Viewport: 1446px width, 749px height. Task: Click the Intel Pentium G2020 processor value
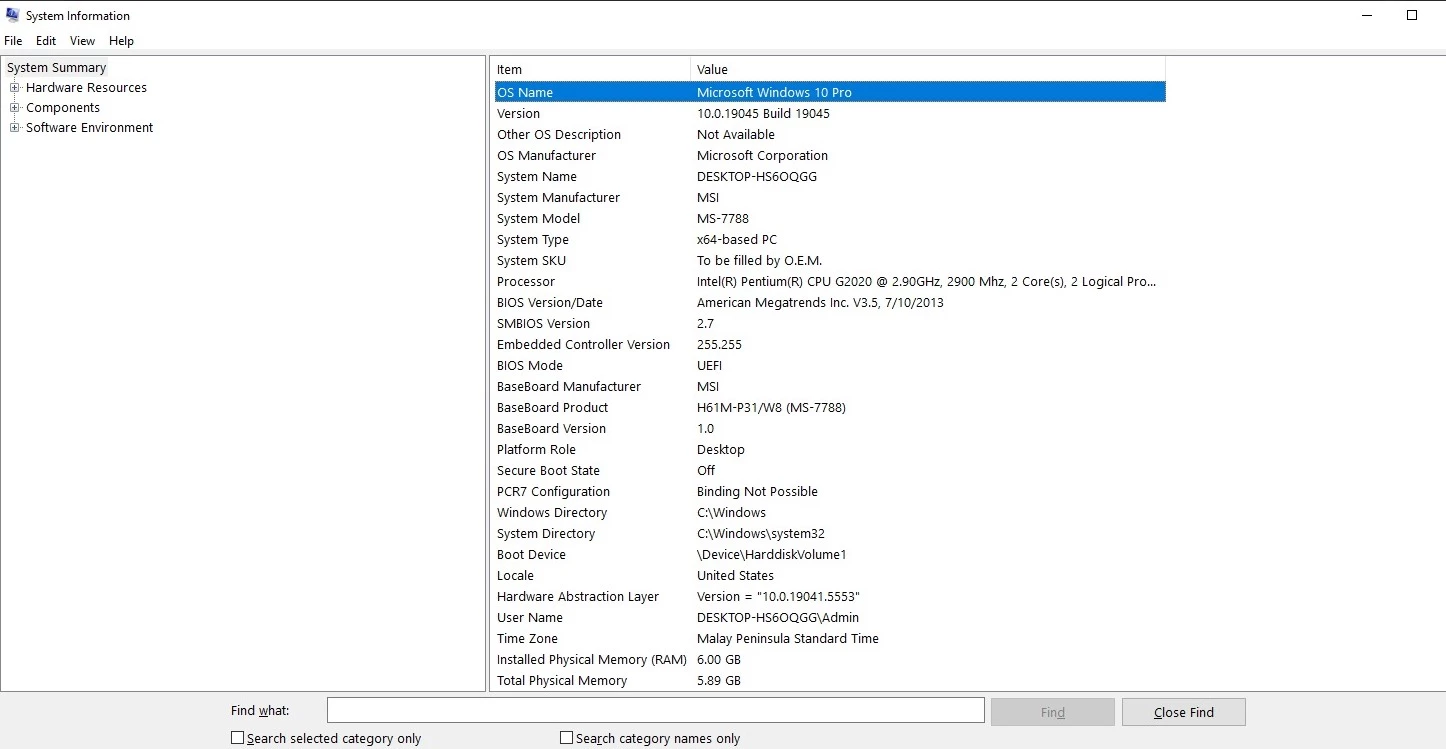pos(926,281)
